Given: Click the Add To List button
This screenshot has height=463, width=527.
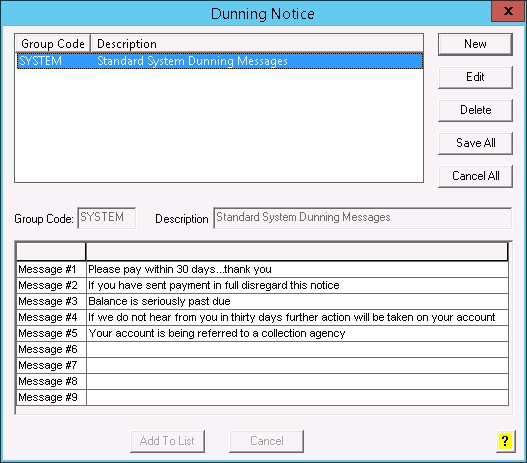Looking at the screenshot, I should click(167, 441).
